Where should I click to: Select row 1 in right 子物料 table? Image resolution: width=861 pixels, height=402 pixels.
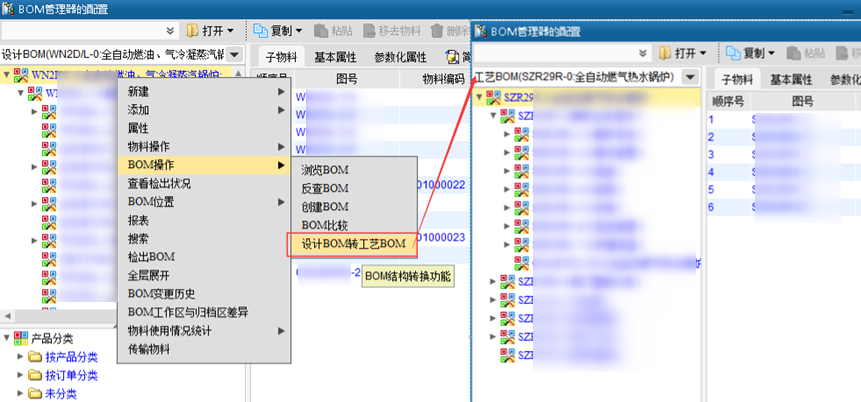coord(784,119)
